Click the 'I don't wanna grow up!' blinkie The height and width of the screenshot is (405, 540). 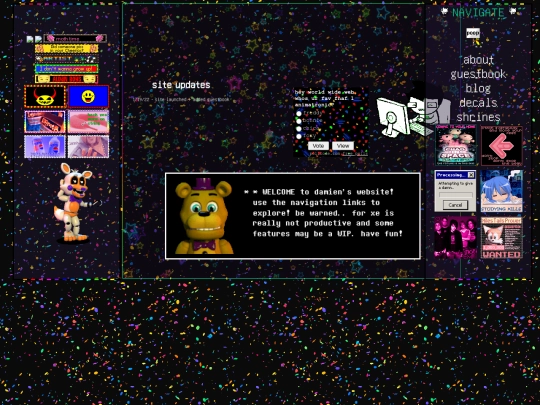point(66,69)
